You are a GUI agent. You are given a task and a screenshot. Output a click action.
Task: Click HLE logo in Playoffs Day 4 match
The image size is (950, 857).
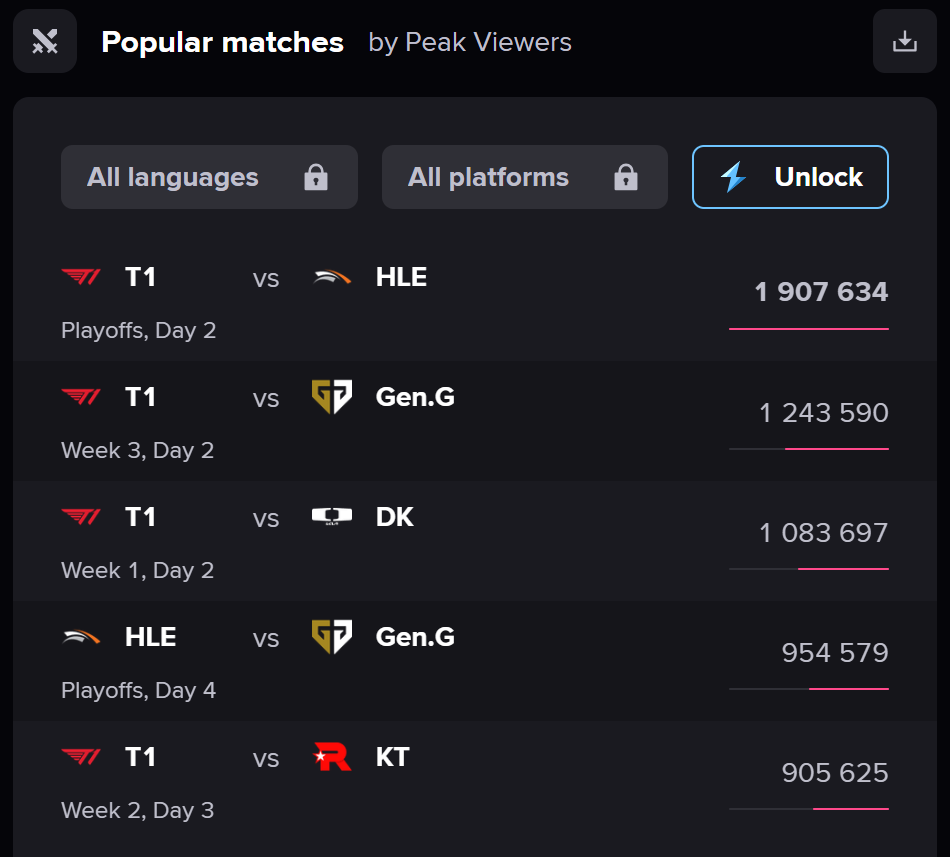click(x=81, y=637)
